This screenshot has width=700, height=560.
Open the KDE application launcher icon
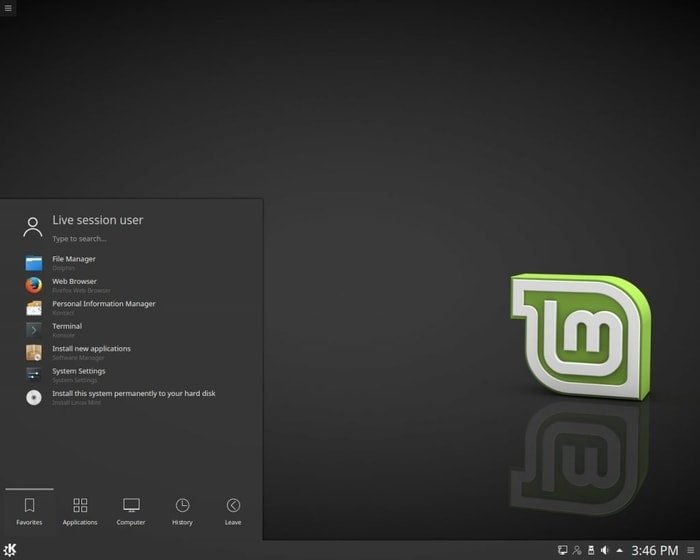pos(9,550)
